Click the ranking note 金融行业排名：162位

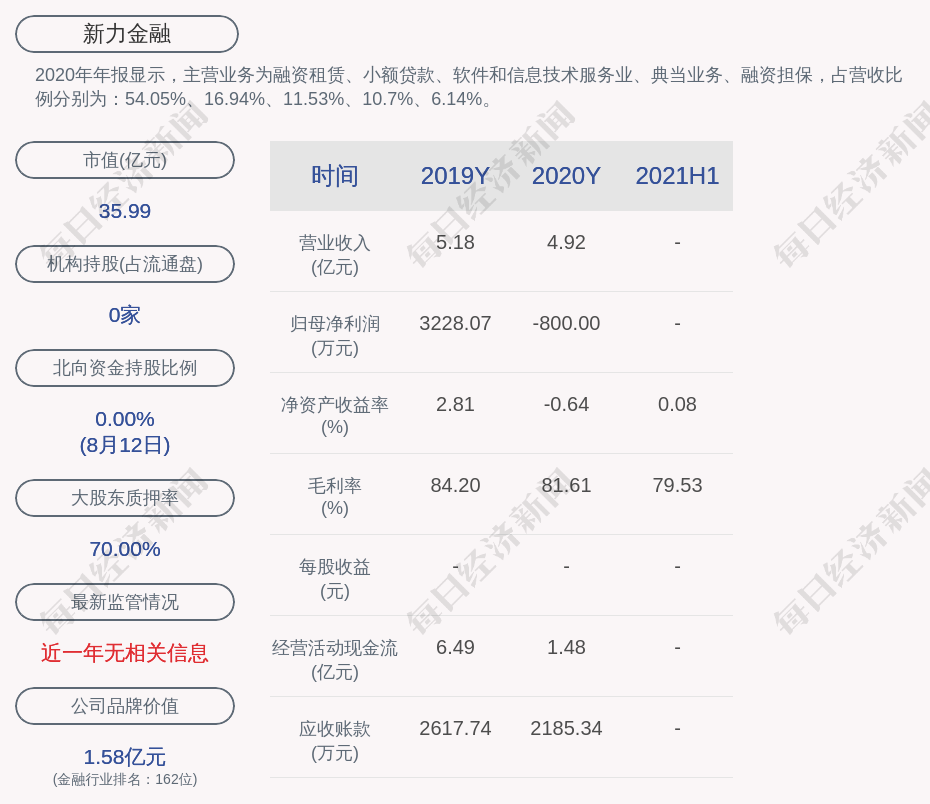(125, 779)
